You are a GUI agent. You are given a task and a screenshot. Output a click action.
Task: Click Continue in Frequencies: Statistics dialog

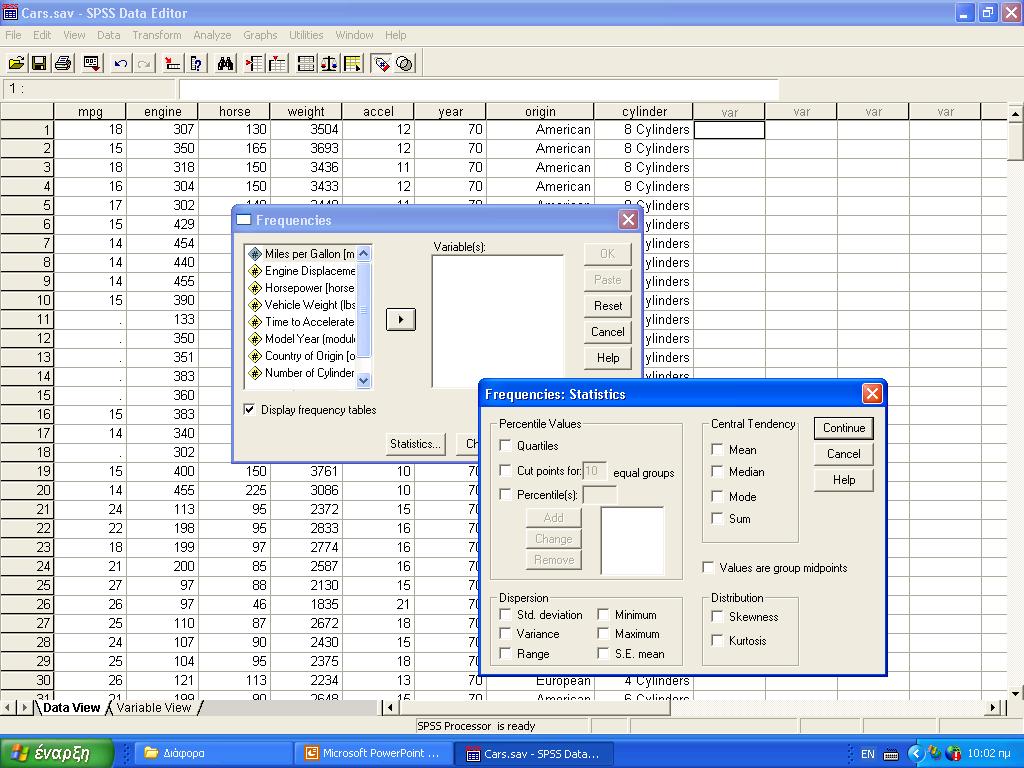(844, 428)
